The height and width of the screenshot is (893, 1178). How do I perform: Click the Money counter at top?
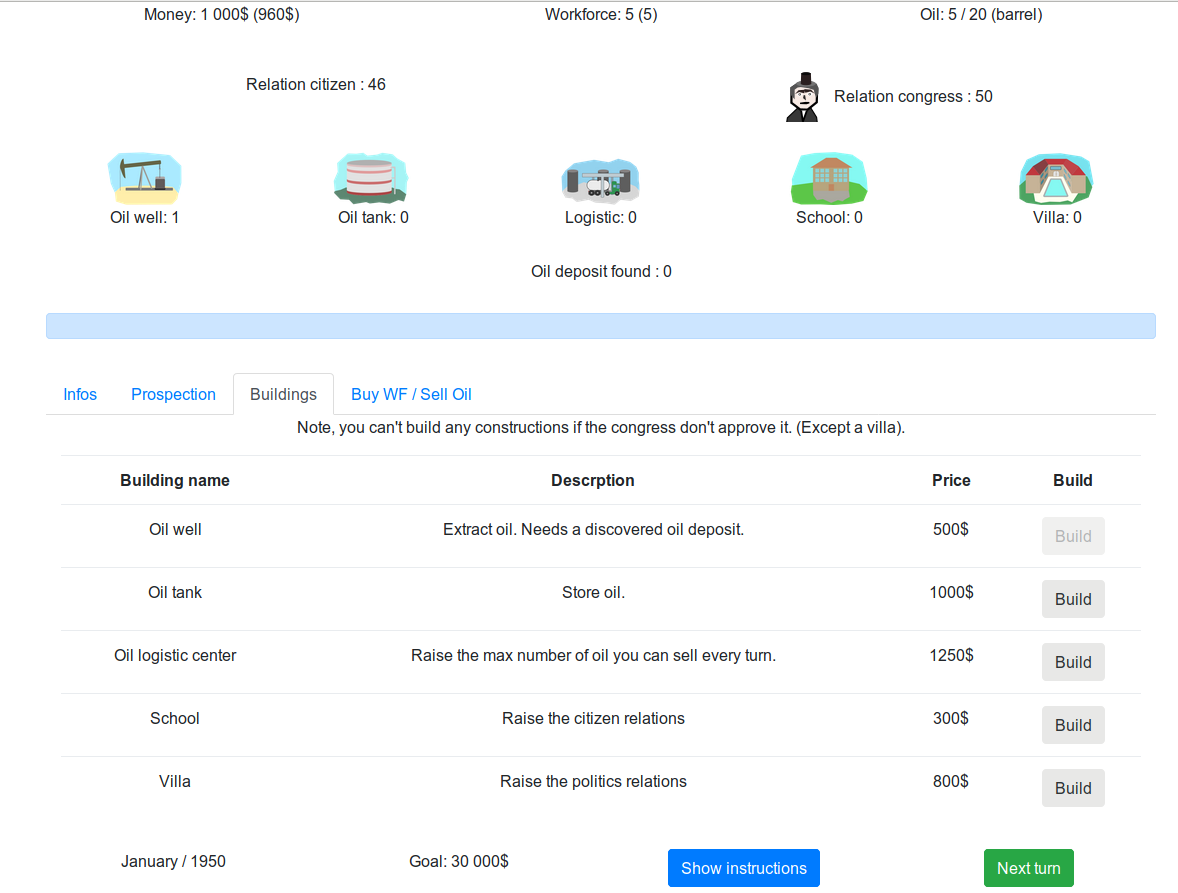[x=222, y=14]
